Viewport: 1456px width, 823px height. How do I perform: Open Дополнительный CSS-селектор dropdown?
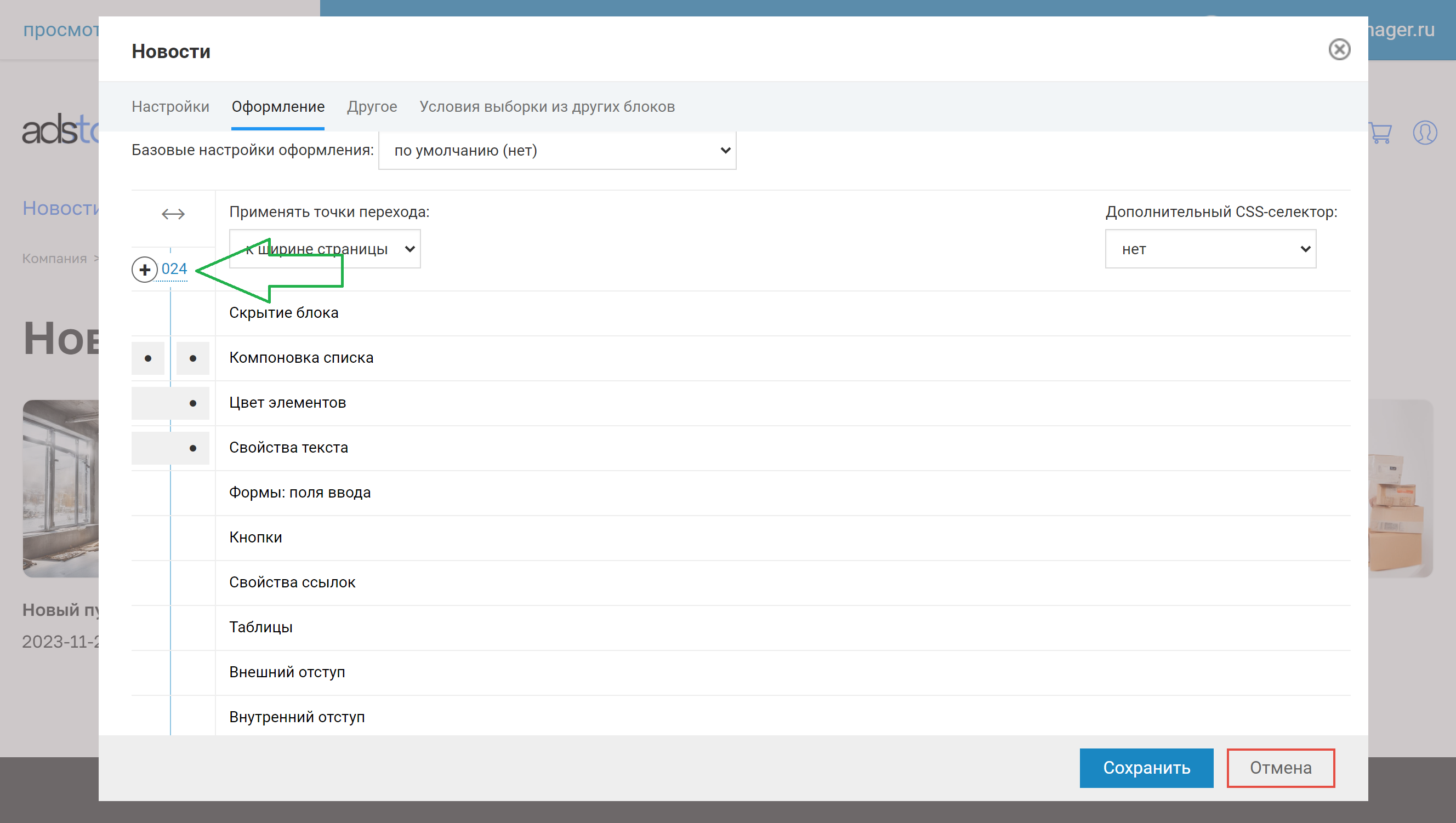click(x=1210, y=249)
